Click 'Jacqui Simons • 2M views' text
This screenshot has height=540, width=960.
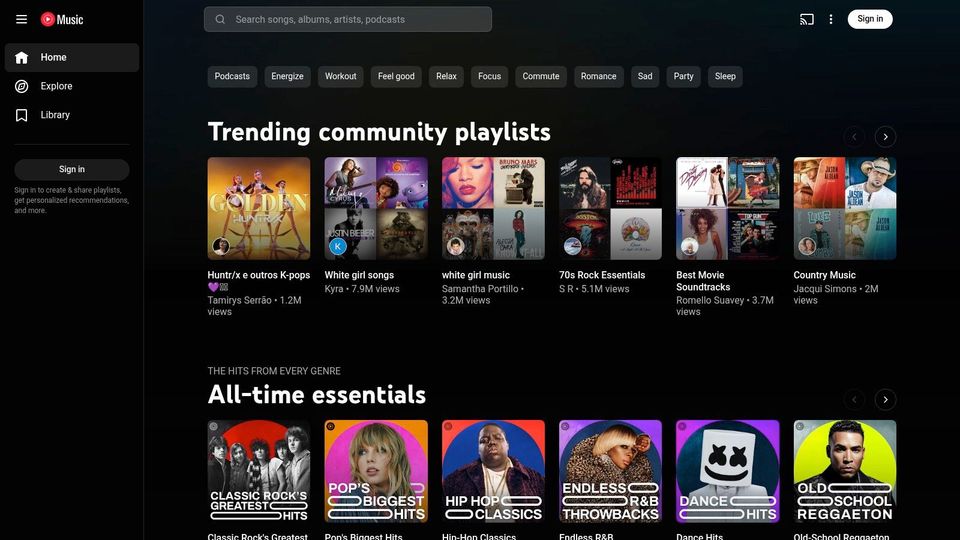click(x=836, y=294)
